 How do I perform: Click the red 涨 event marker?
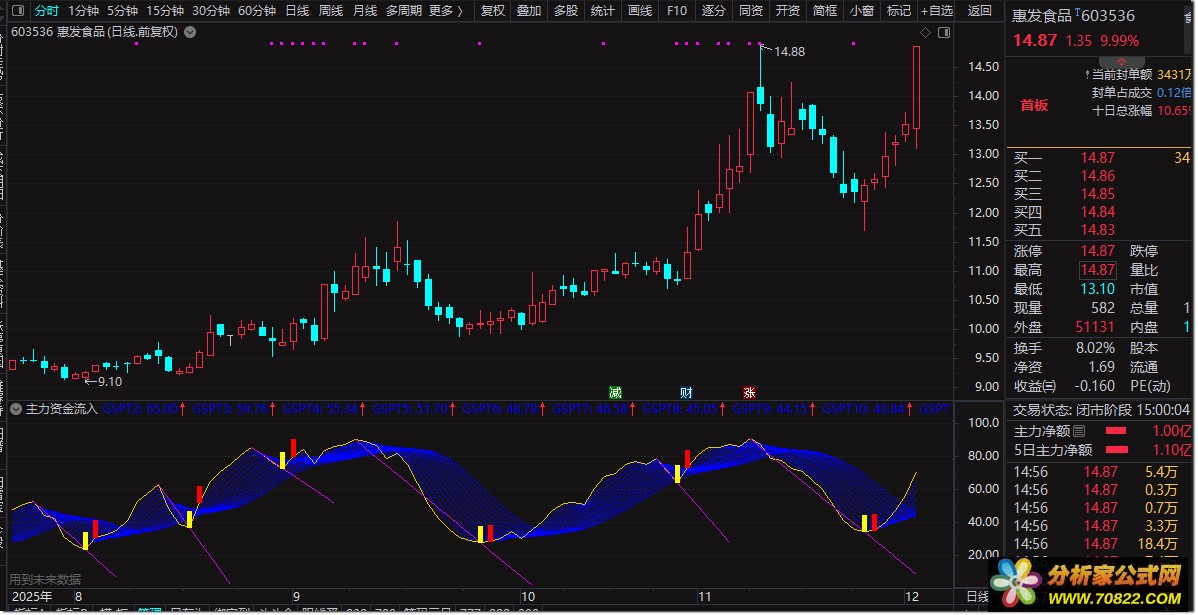[x=749, y=392]
